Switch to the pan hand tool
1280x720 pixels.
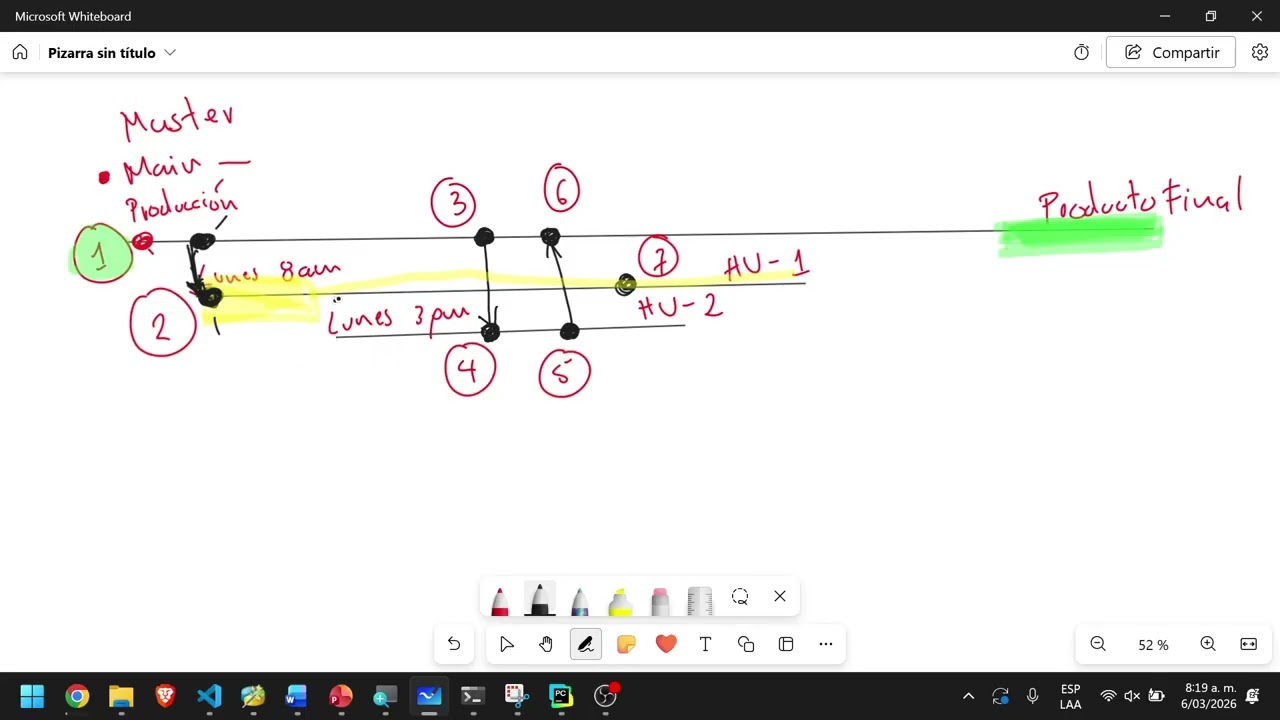(x=546, y=645)
